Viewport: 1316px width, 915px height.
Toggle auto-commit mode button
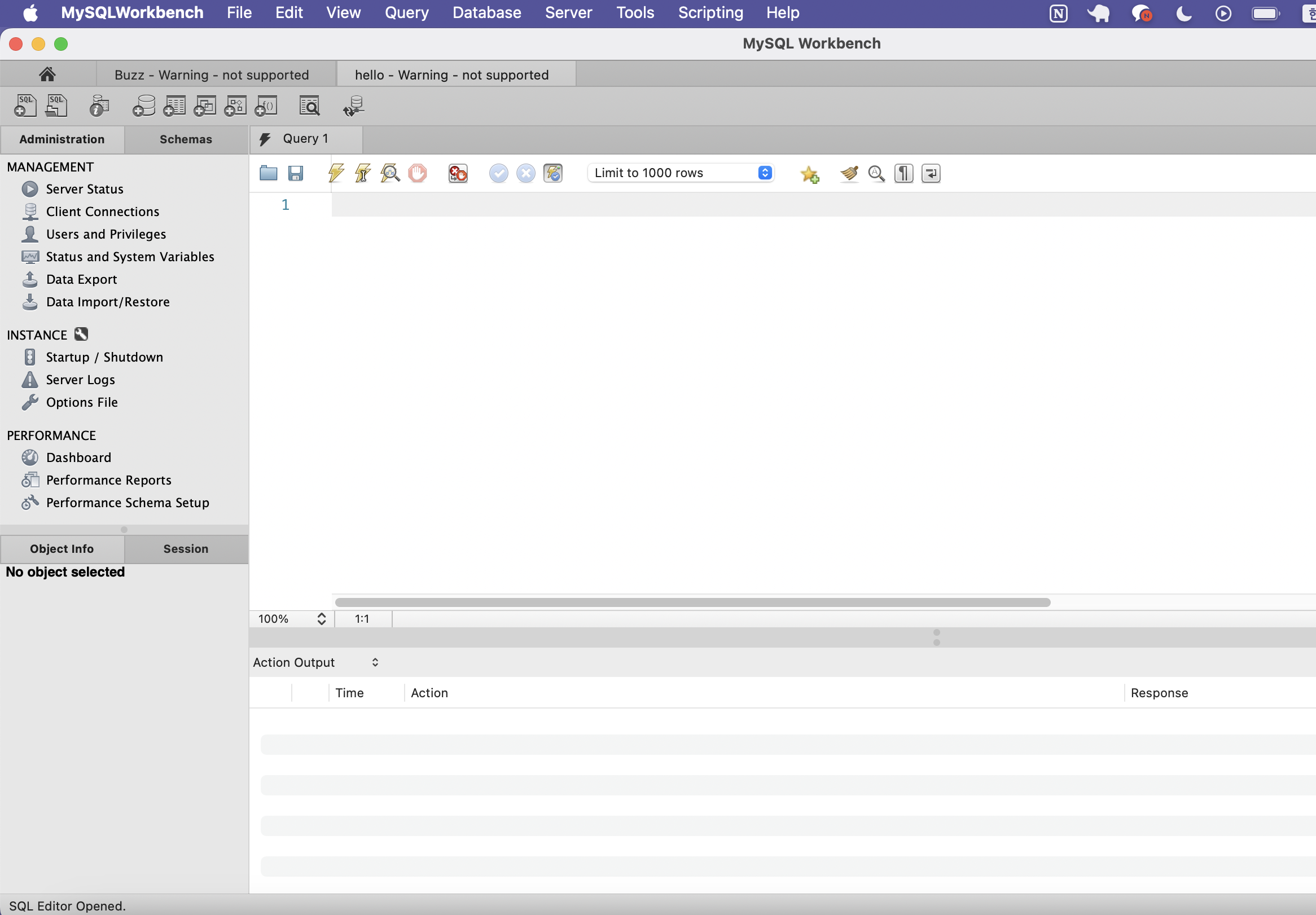[x=553, y=173]
